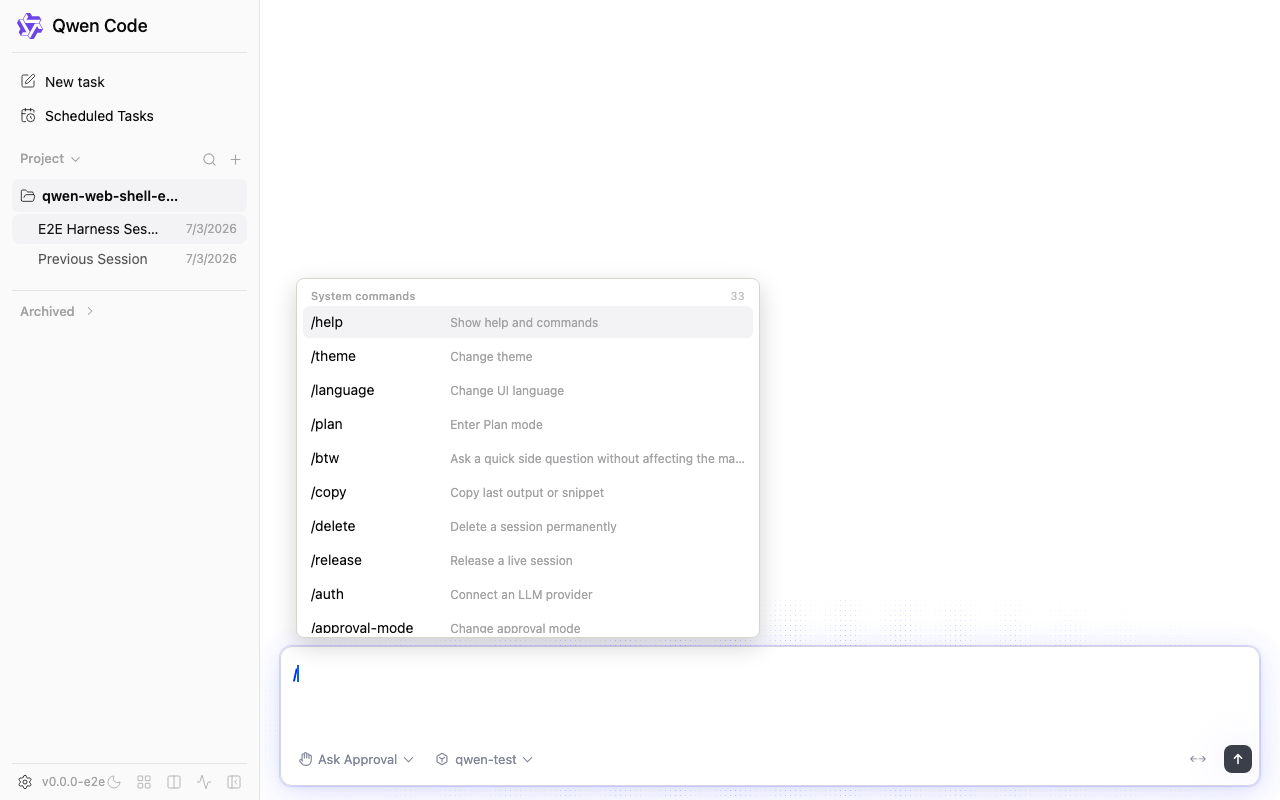Open the activity pulse icon

(x=204, y=782)
